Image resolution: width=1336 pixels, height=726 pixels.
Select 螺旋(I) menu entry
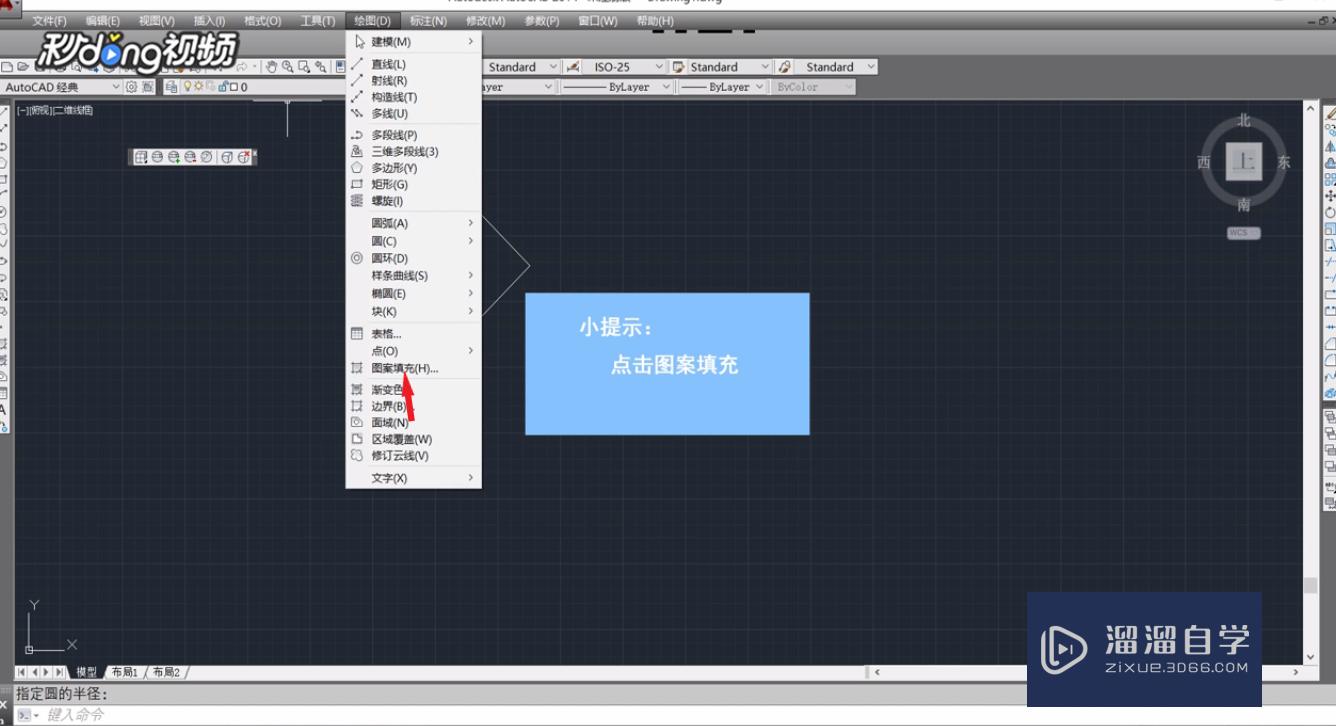[414, 201]
